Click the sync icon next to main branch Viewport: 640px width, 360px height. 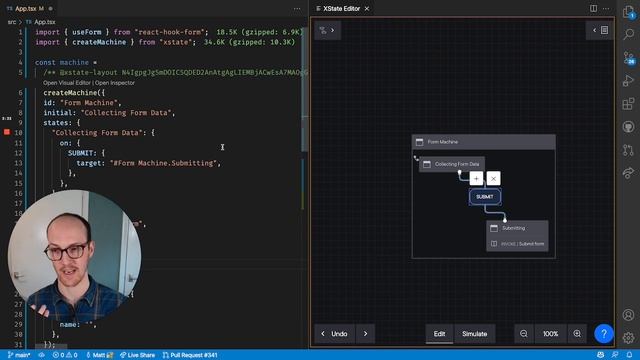tap(42, 355)
